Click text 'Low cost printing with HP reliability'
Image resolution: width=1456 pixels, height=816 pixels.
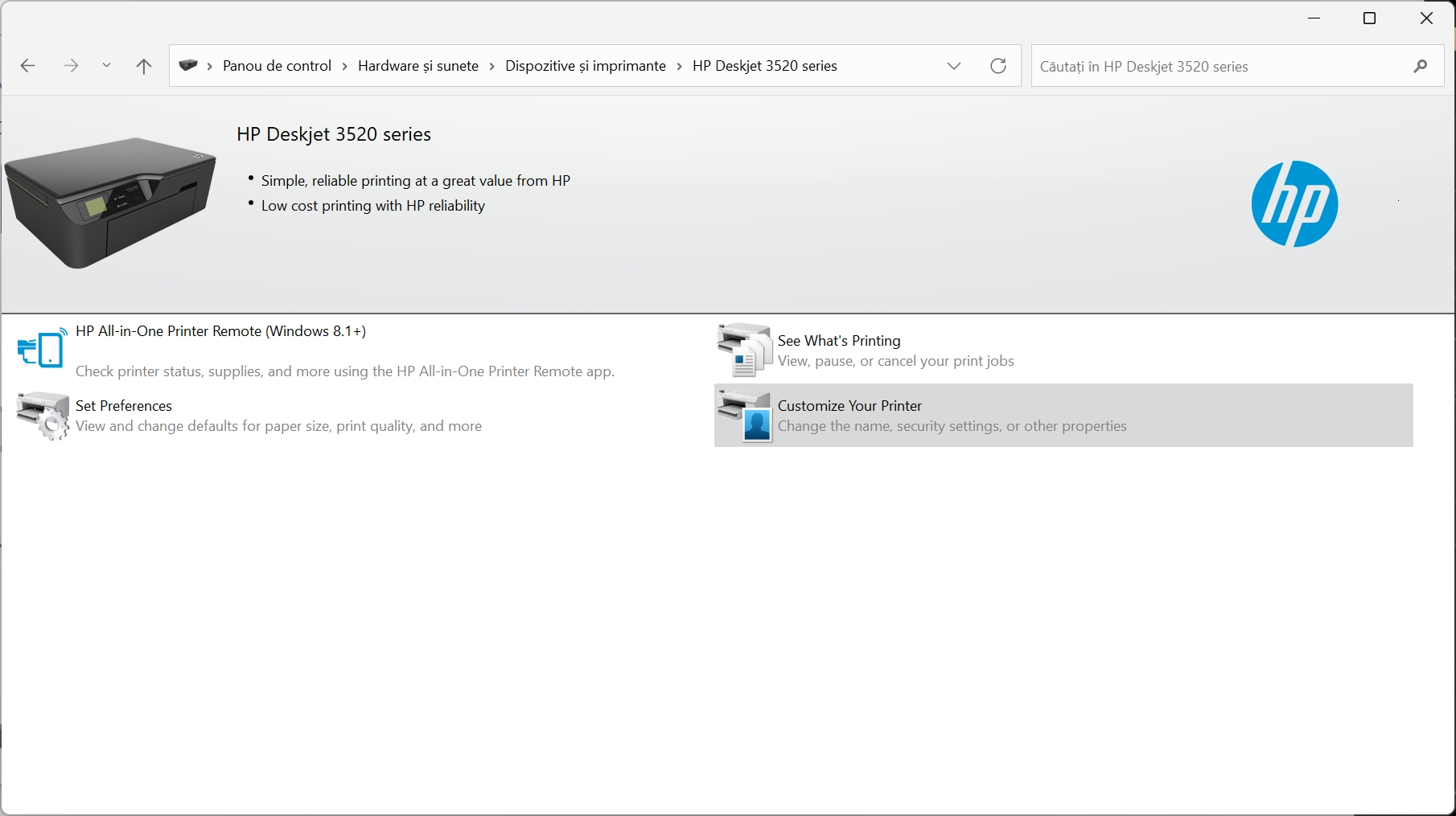pyautogui.click(x=373, y=206)
